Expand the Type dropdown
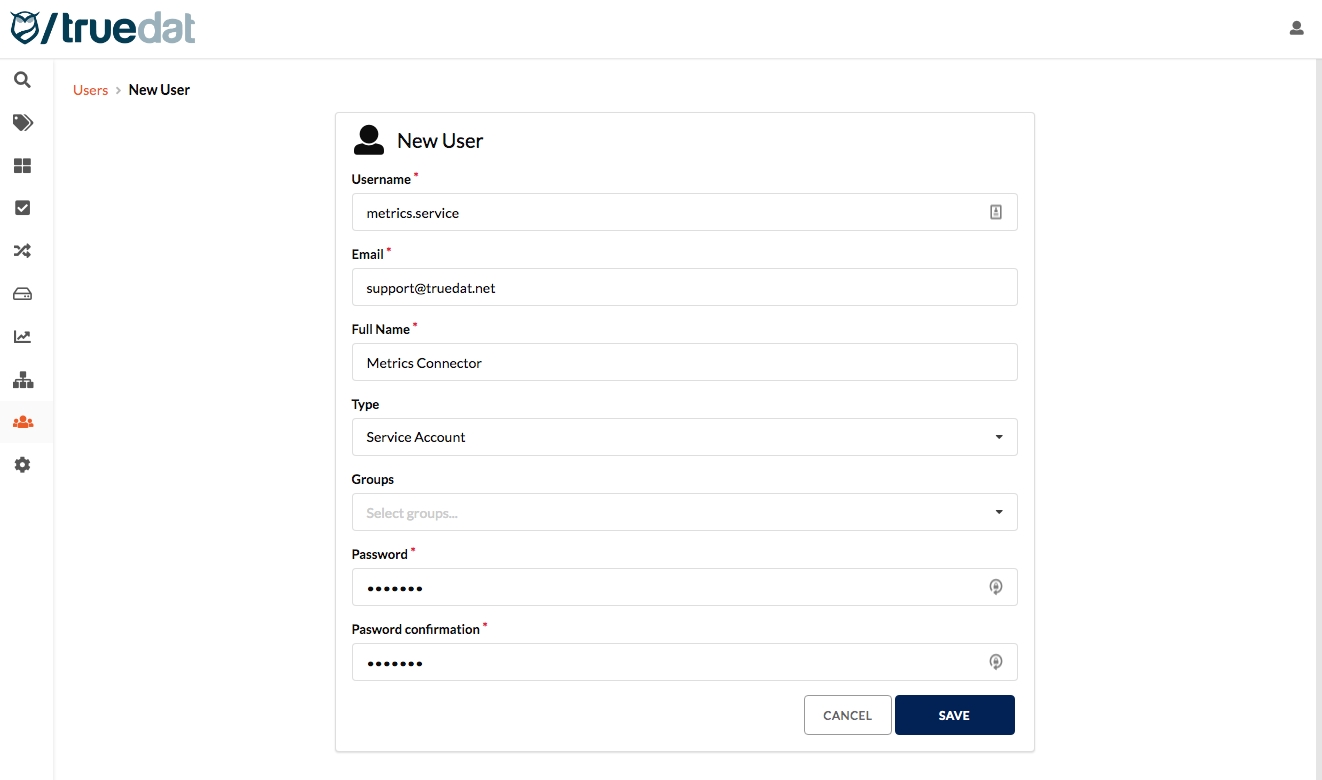Viewport: 1322px width, 780px height. pyautogui.click(x=684, y=437)
